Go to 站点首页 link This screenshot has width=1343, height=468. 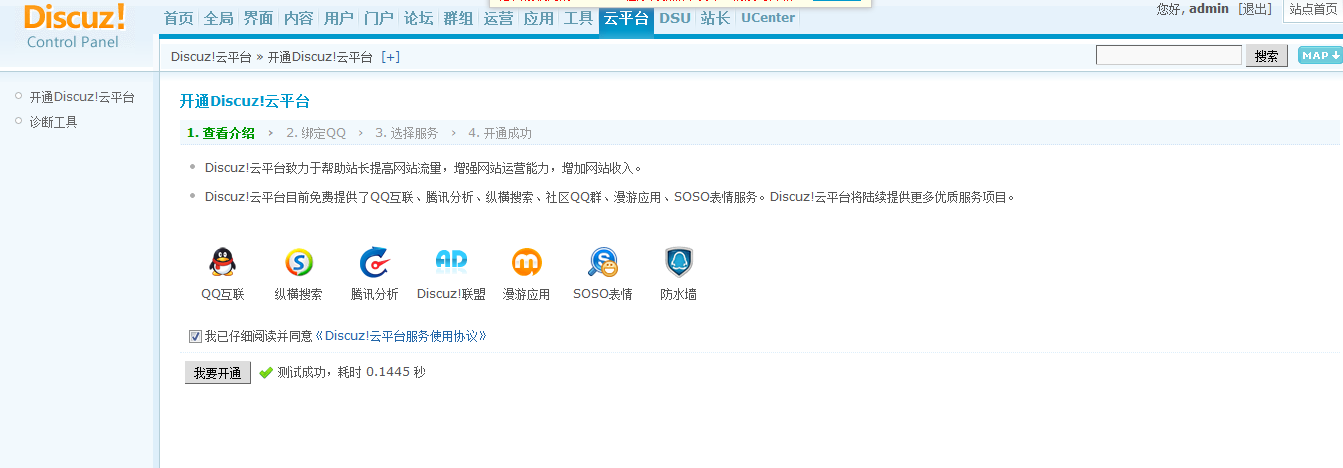point(1313,9)
